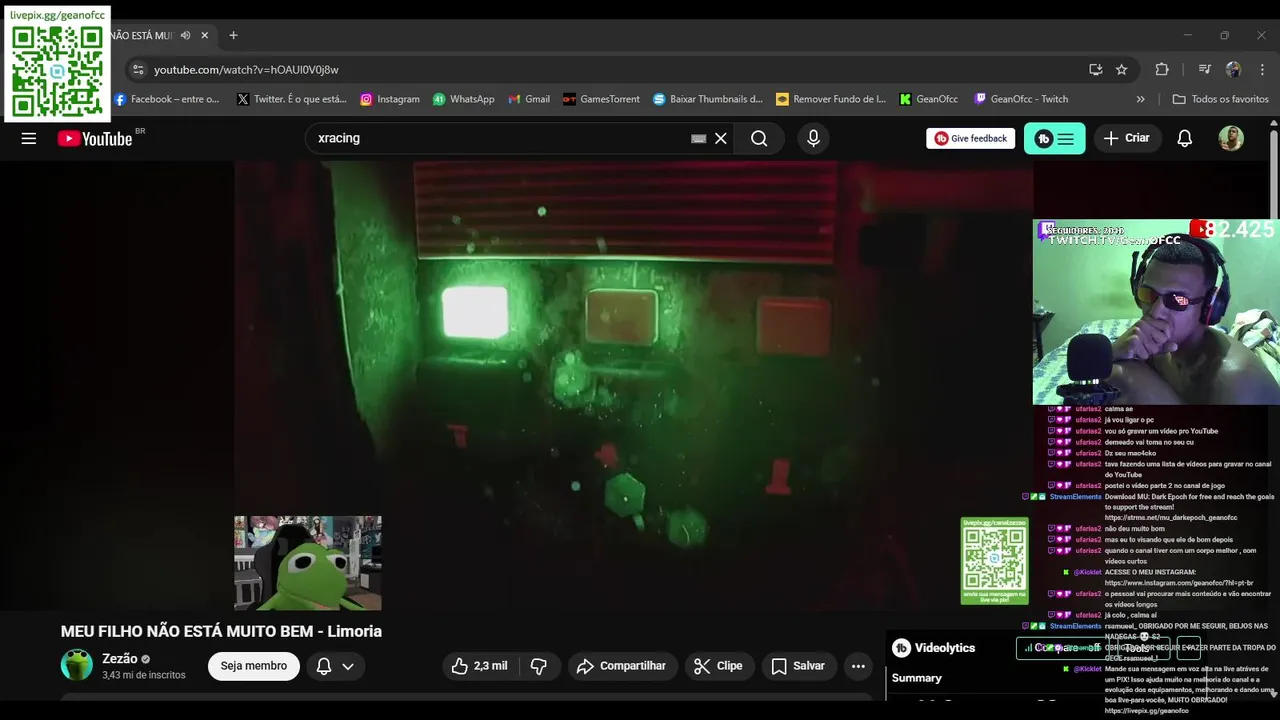Viewport: 1280px width, 720px height.
Task: Click the video player to pause
Action: (x=634, y=386)
